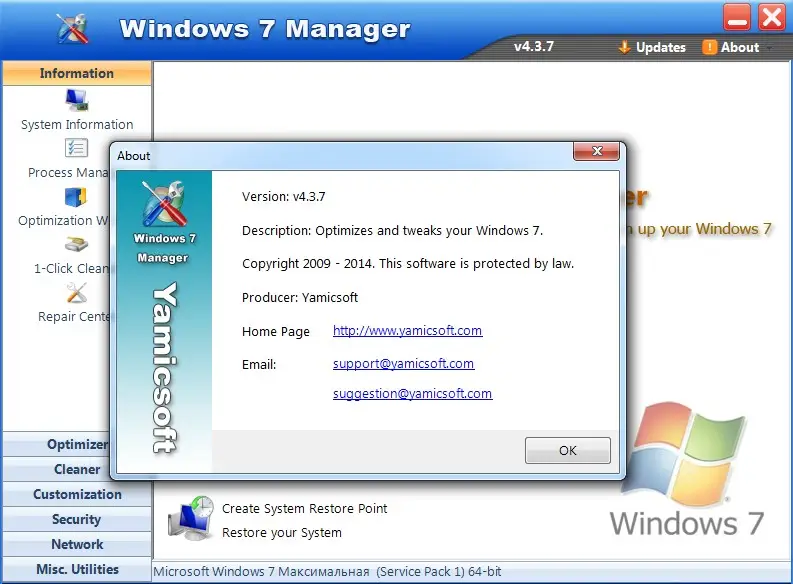
Task: Select the Information sidebar tab
Action: pyautogui.click(x=77, y=73)
